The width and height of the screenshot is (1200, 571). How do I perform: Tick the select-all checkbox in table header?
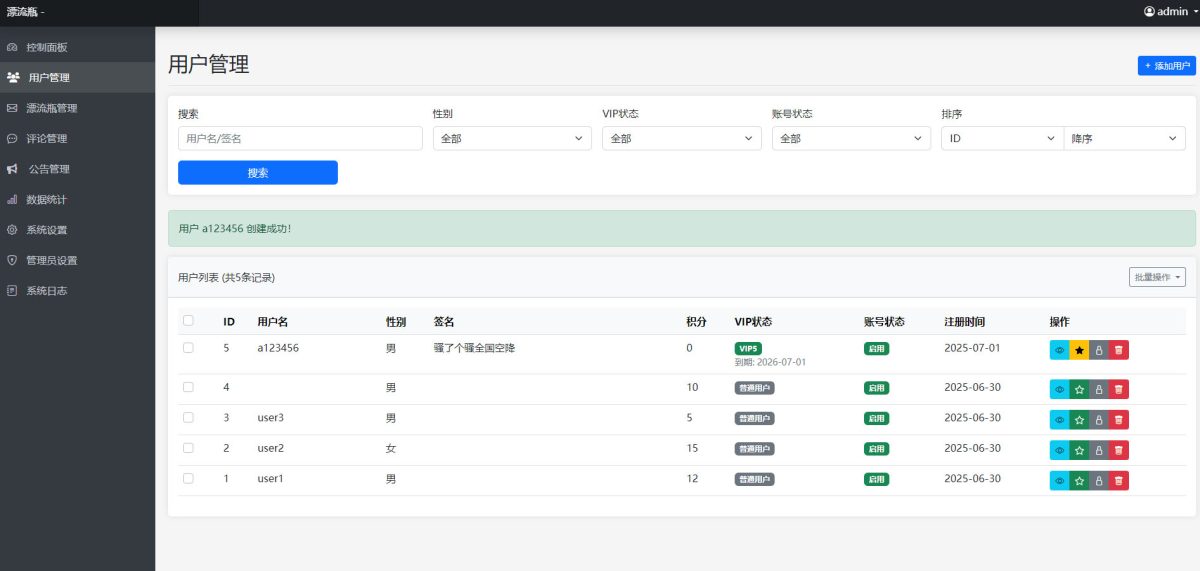coord(188,321)
